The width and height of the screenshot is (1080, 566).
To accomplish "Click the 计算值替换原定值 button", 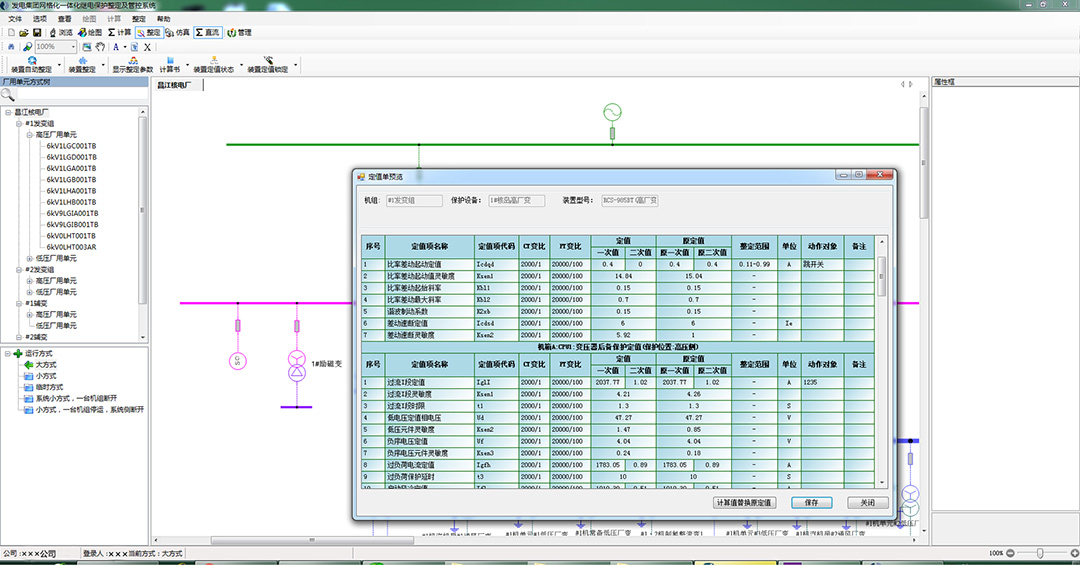I will (x=744, y=502).
